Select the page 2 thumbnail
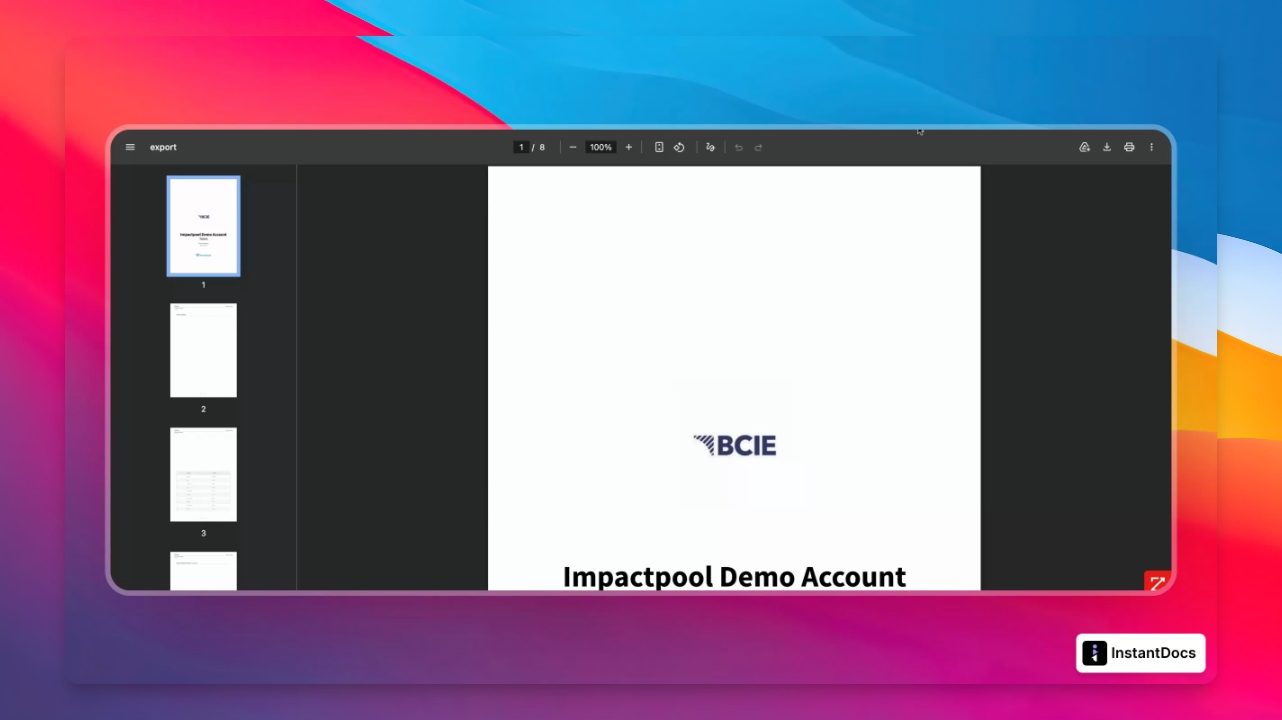 204,350
